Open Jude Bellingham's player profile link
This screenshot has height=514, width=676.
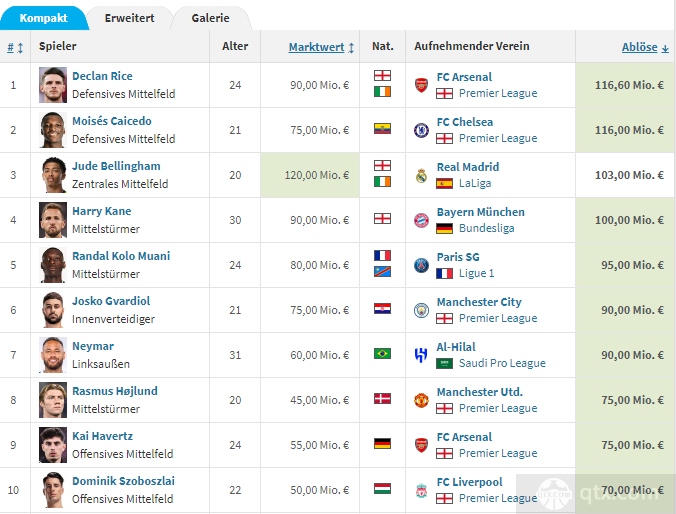pos(116,166)
